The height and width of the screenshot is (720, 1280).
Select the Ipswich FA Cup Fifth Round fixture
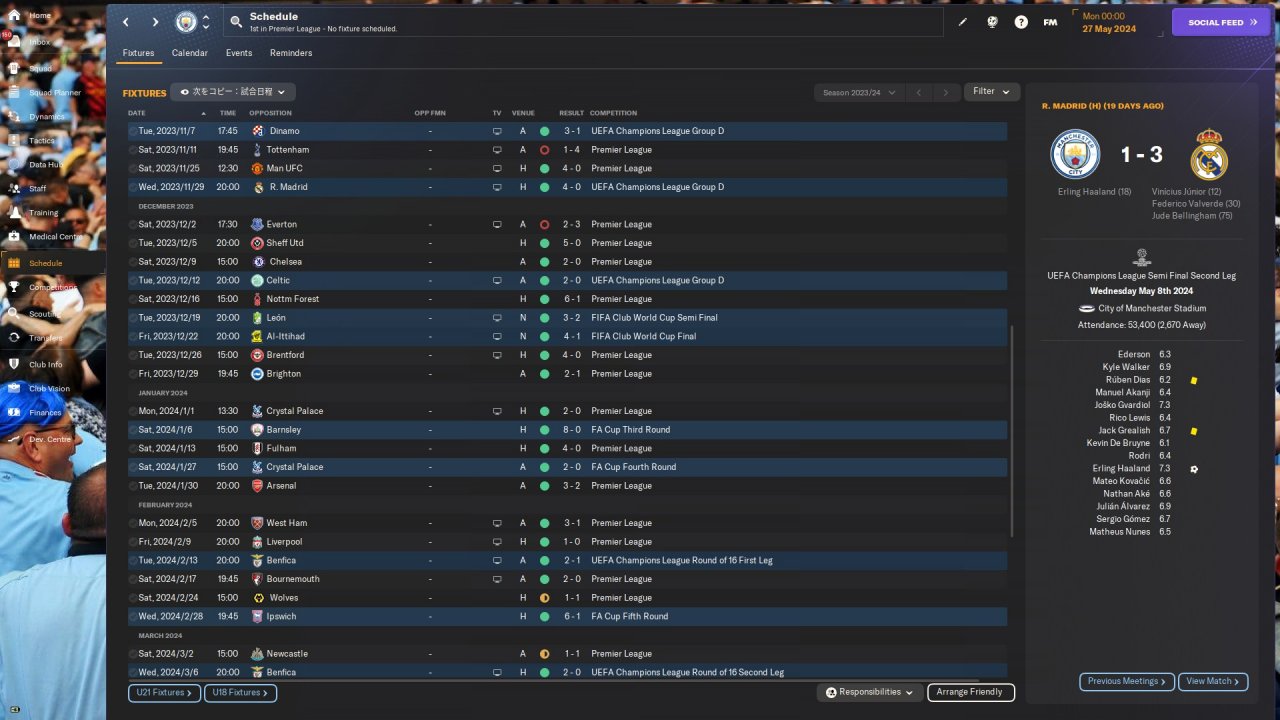pos(567,617)
